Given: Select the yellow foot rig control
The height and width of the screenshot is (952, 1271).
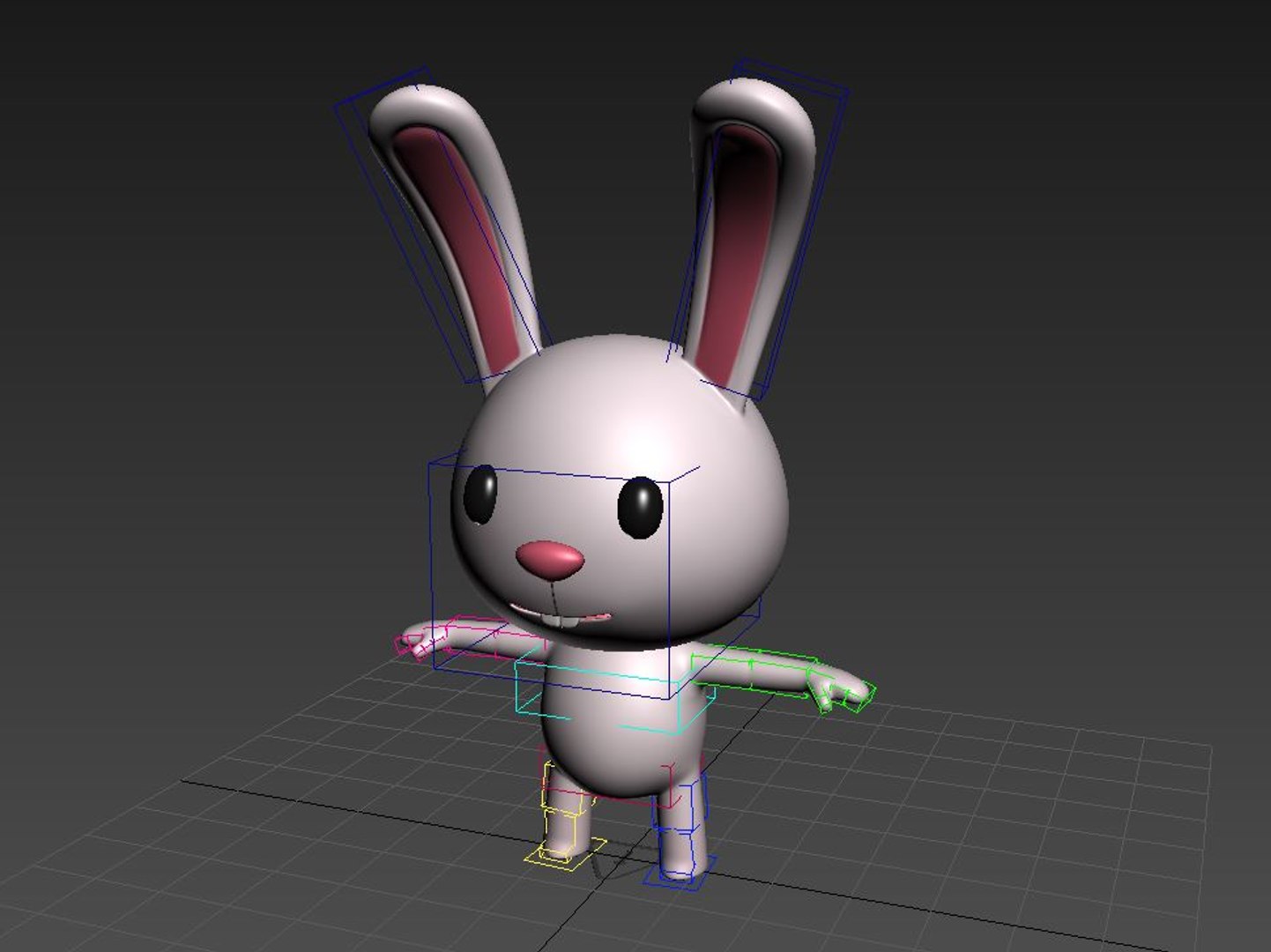Looking at the screenshot, I should click(567, 853).
